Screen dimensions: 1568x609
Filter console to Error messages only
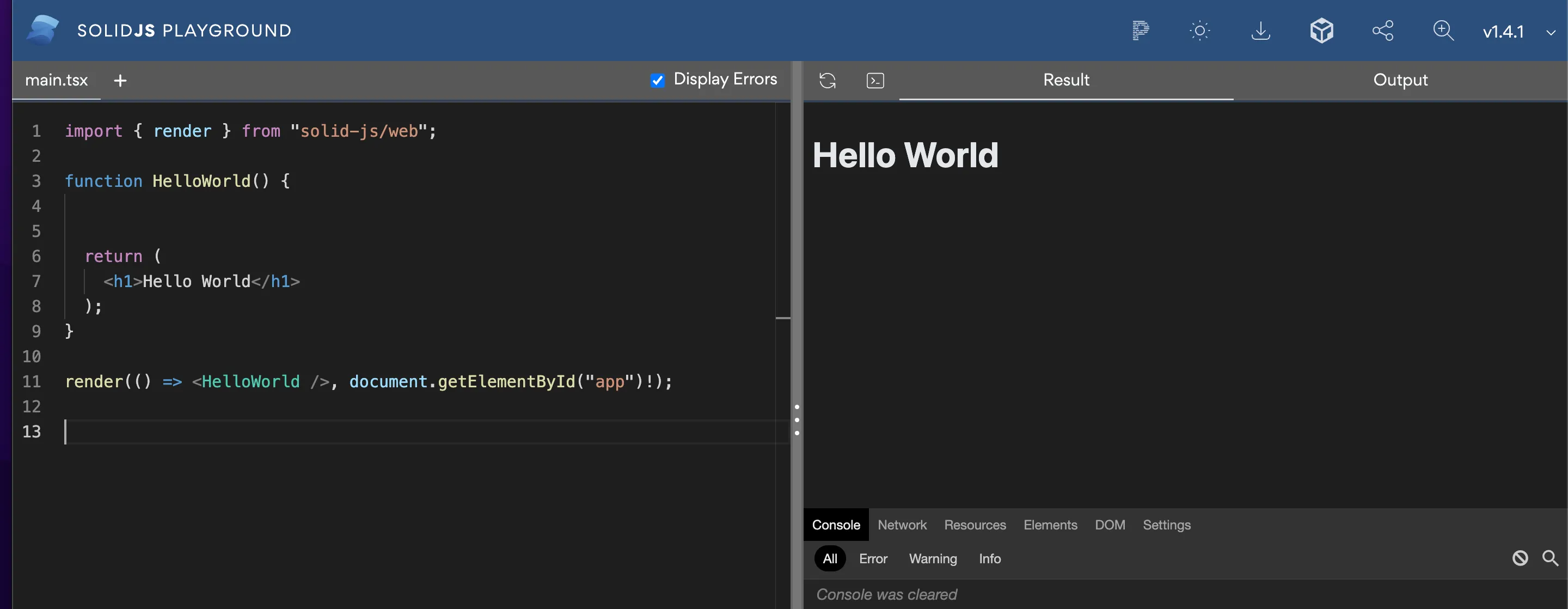(x=873, y=558)
